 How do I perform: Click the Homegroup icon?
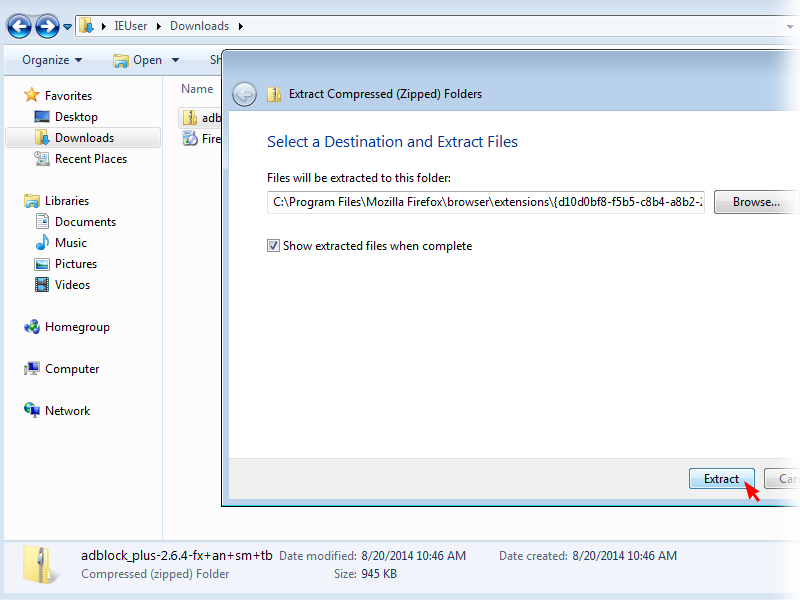click(x=32, y=327)
